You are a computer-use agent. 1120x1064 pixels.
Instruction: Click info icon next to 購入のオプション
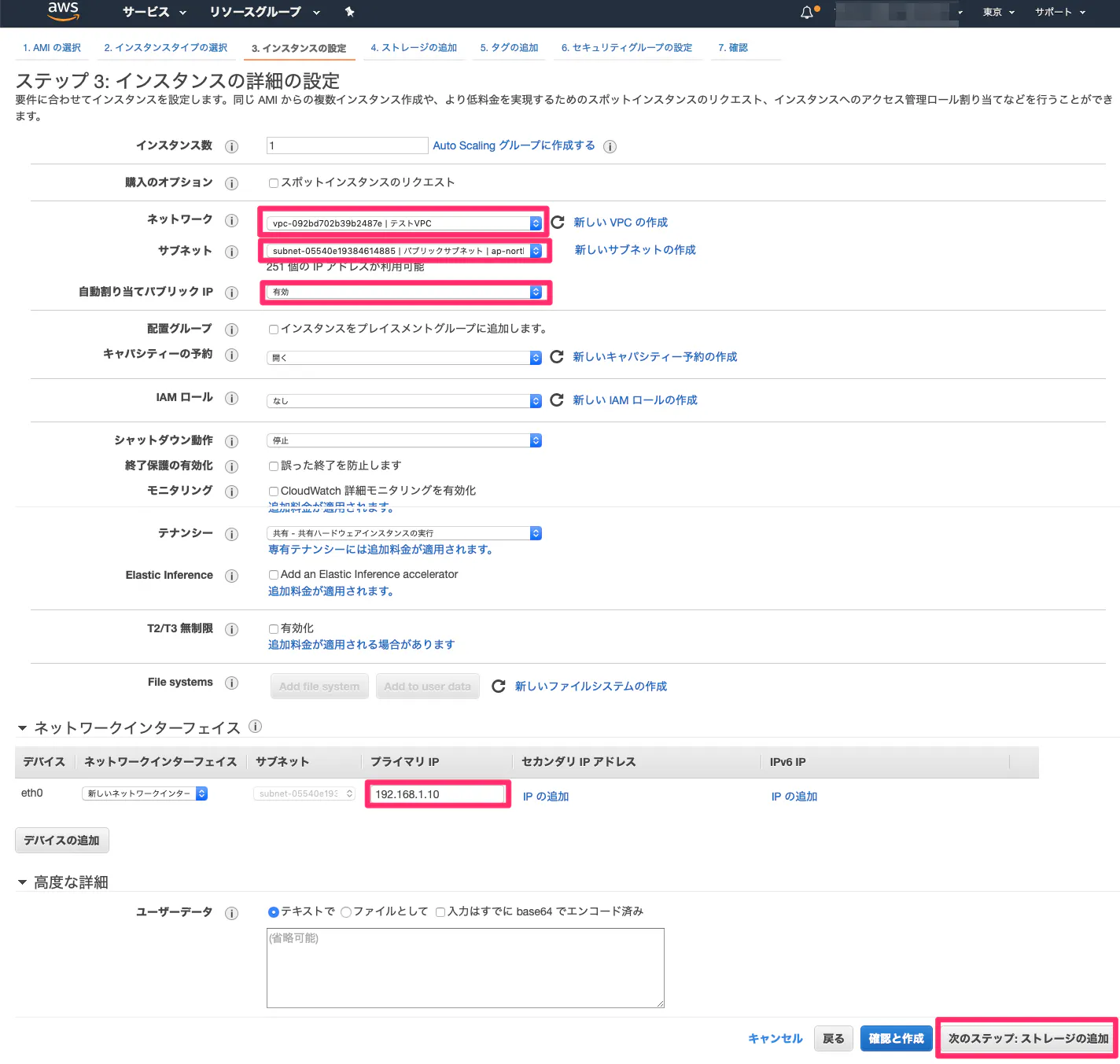click(231, 183)
